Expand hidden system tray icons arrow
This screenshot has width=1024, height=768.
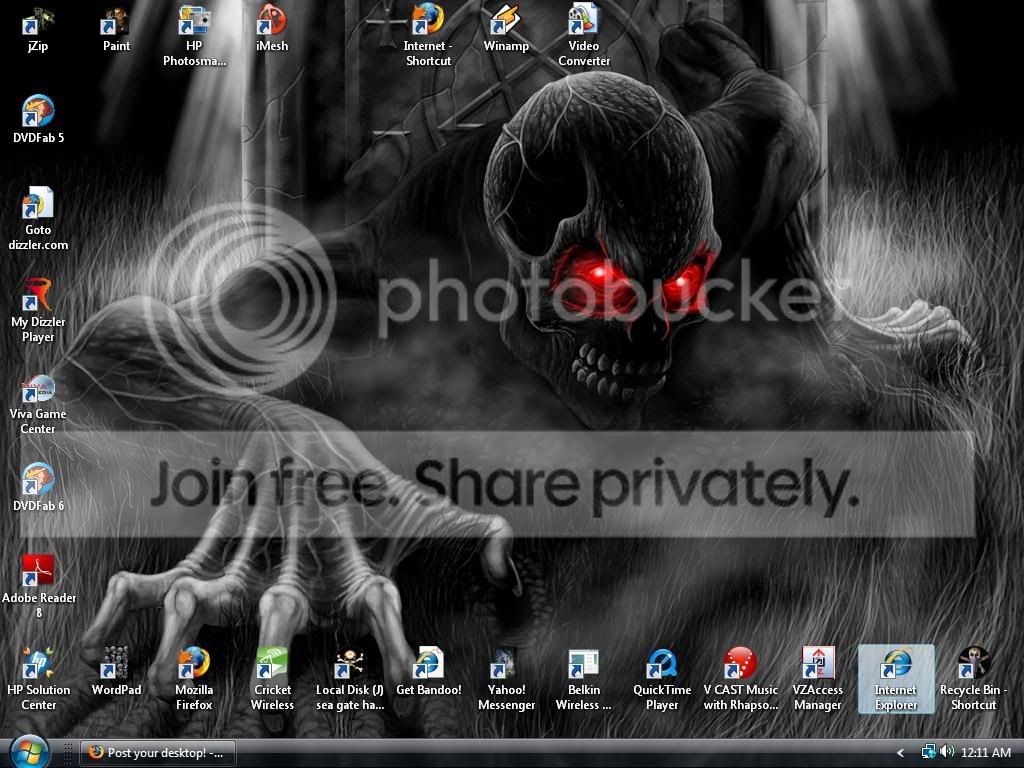coord(901,753)
